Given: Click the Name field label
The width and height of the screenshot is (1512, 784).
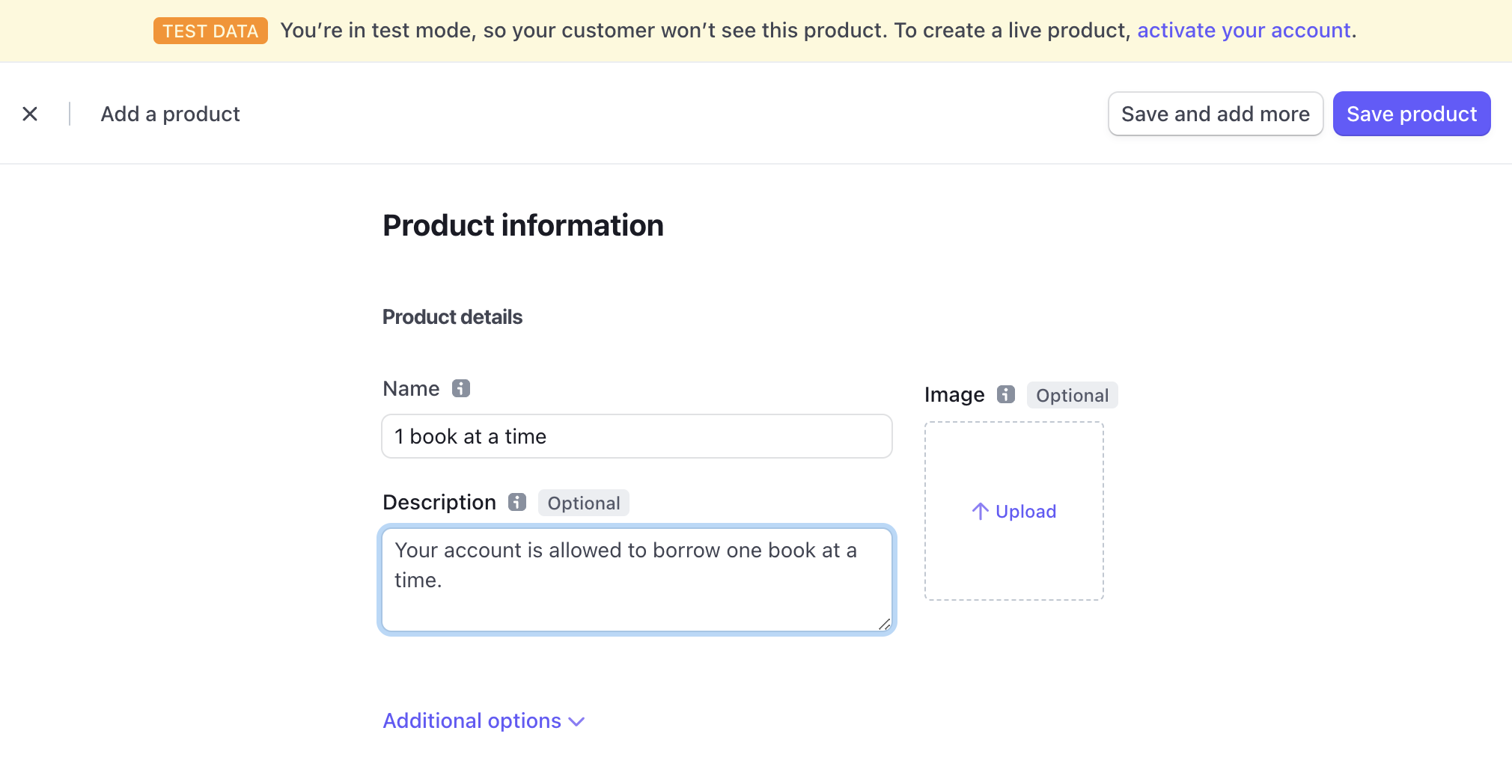Looking at the screenshot, I should 411,389.
